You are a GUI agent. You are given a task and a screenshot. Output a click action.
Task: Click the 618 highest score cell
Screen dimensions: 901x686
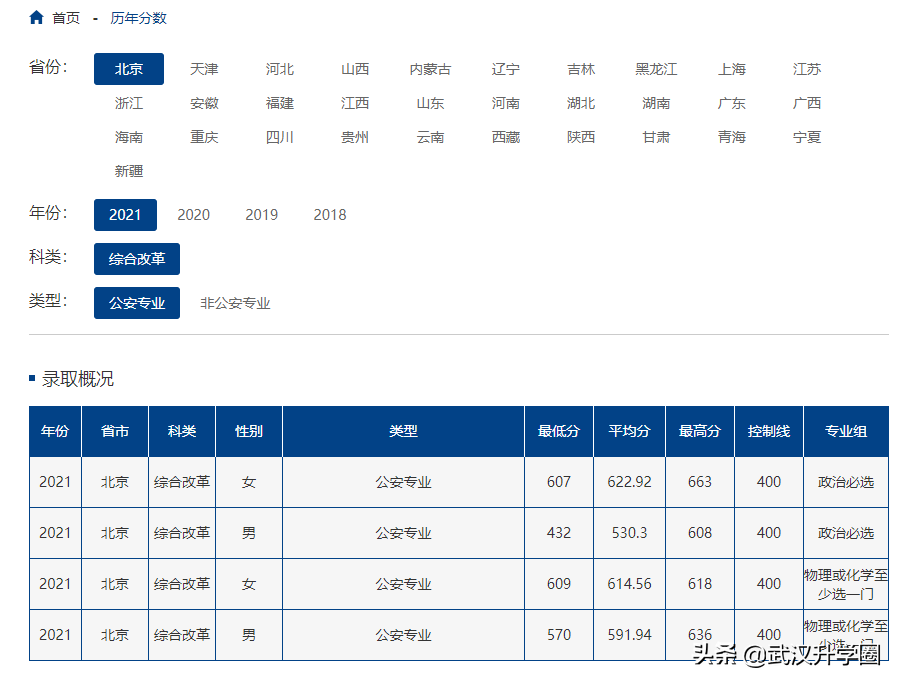pyautogui.click(x=700, y=584)
